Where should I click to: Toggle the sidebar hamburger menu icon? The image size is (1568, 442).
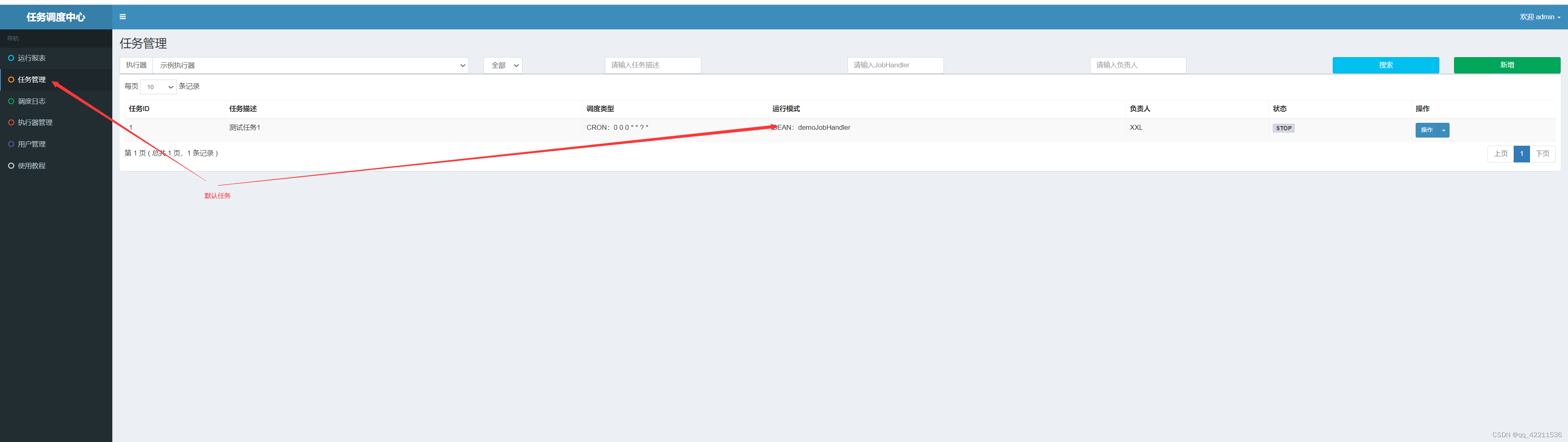(x=123, y=17)
